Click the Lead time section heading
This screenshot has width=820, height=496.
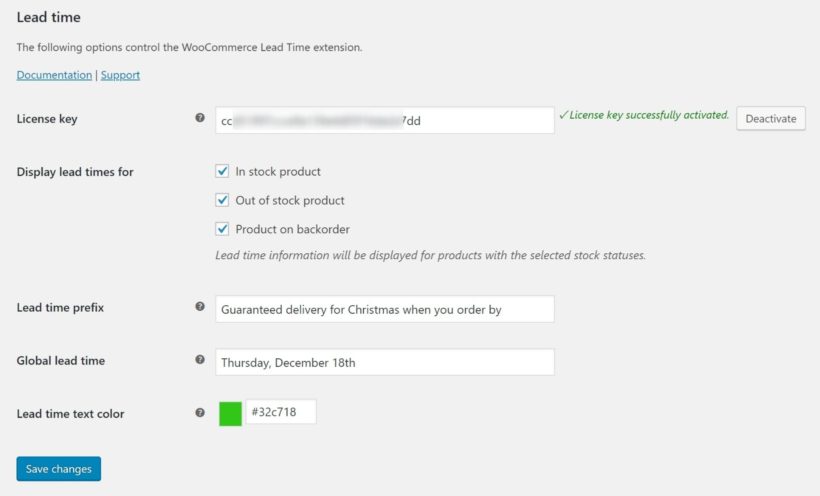pyautogui.click(x=49, y=17)
